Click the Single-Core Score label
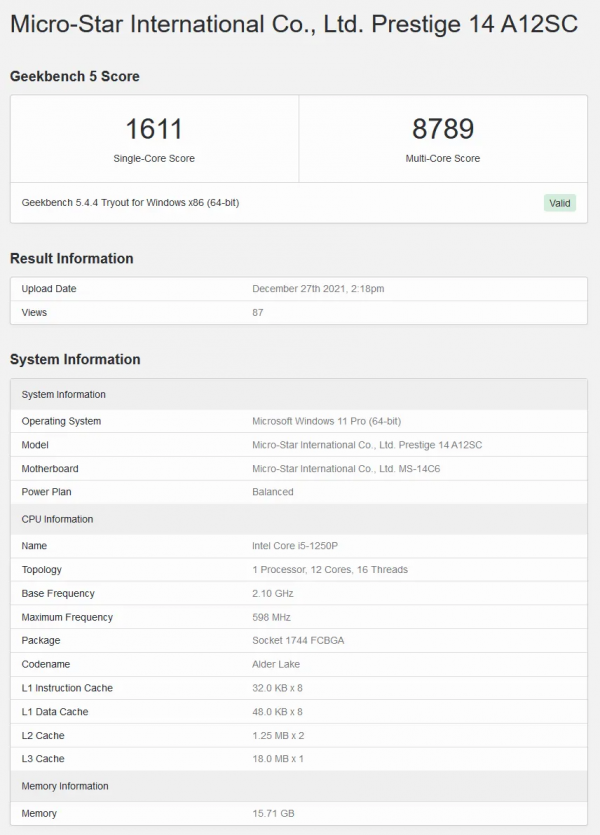This screenshot has width=600, height=835. click(x=154, y=158)
